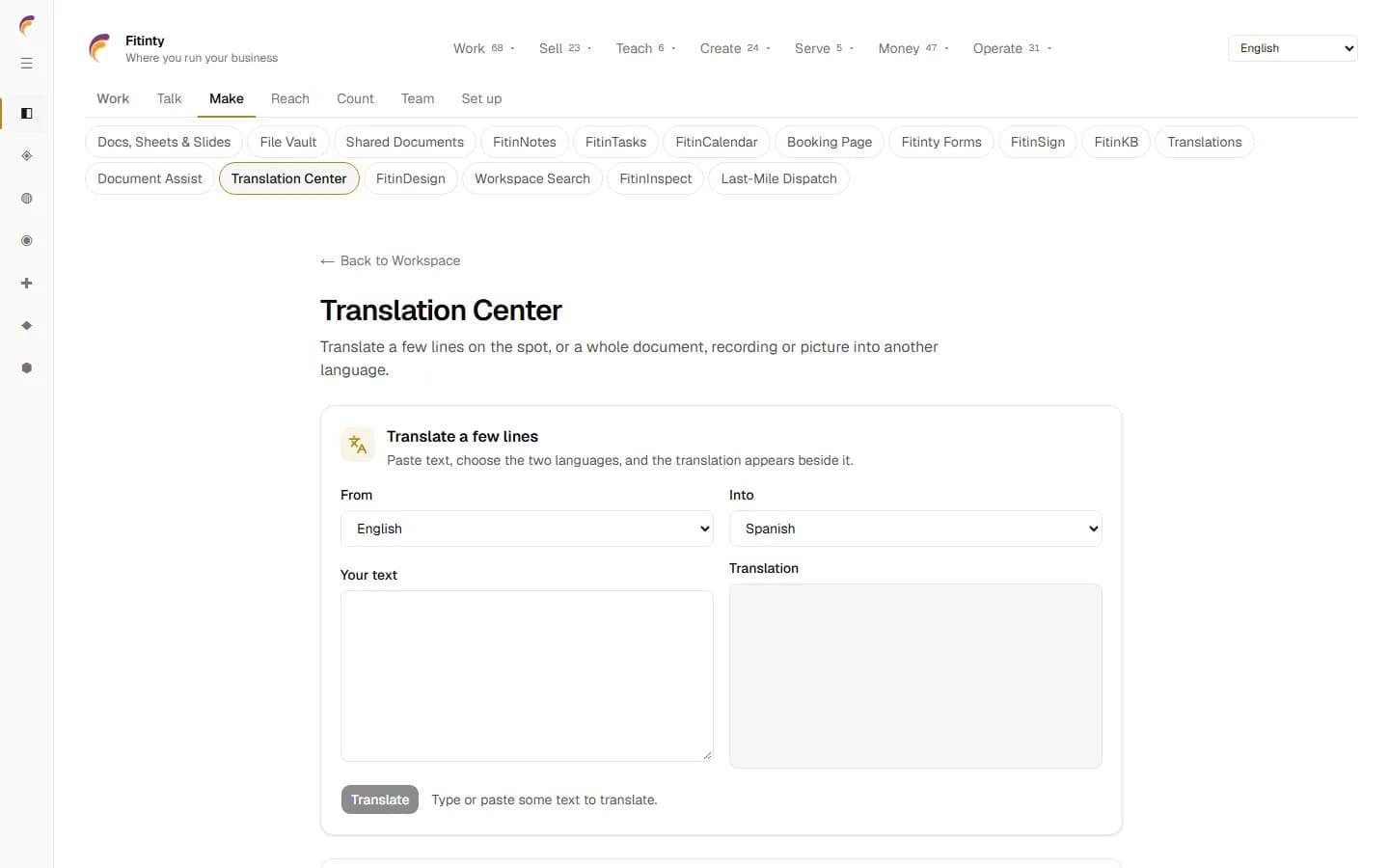Viewport: 1389px width, 868px height.
Task: Click the plus sidebar icon
Action: (x=27, y=284)
